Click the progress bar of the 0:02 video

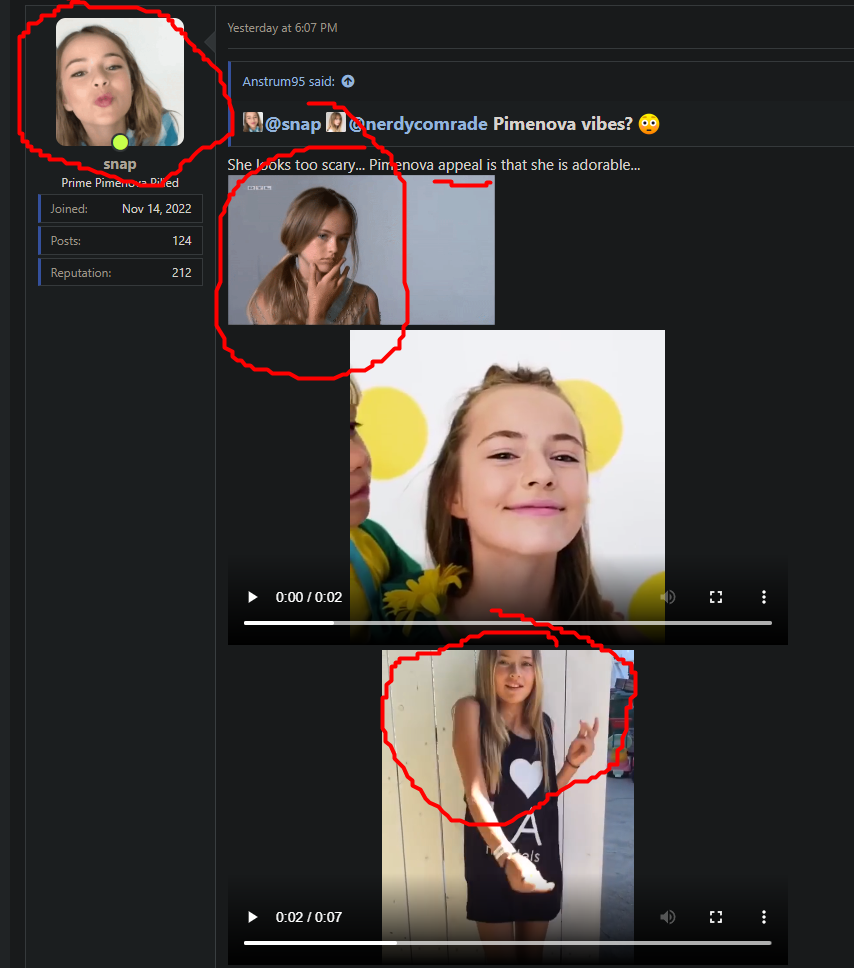[x=508, y=623]
